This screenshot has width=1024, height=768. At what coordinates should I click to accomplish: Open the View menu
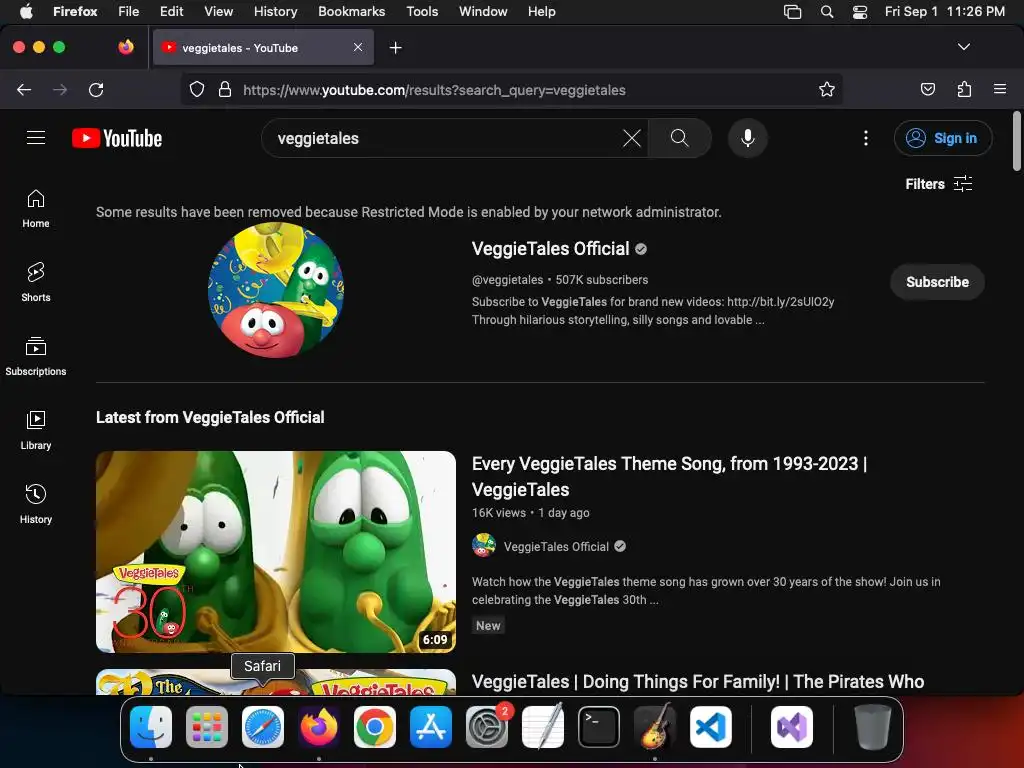tap(218, 12)
